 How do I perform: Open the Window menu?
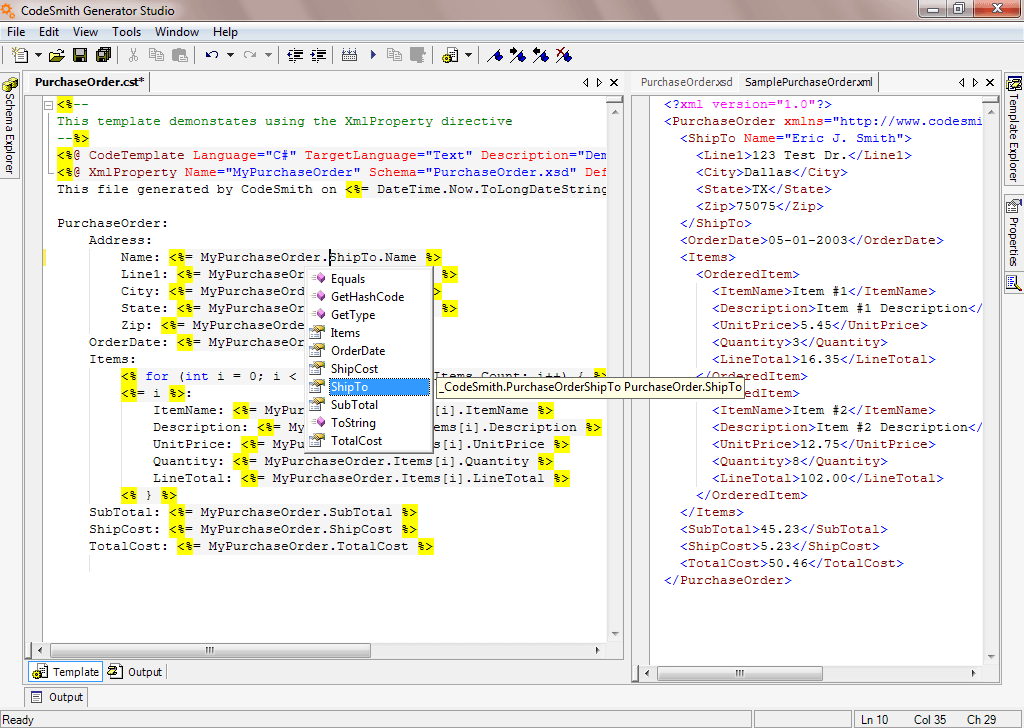177,32
